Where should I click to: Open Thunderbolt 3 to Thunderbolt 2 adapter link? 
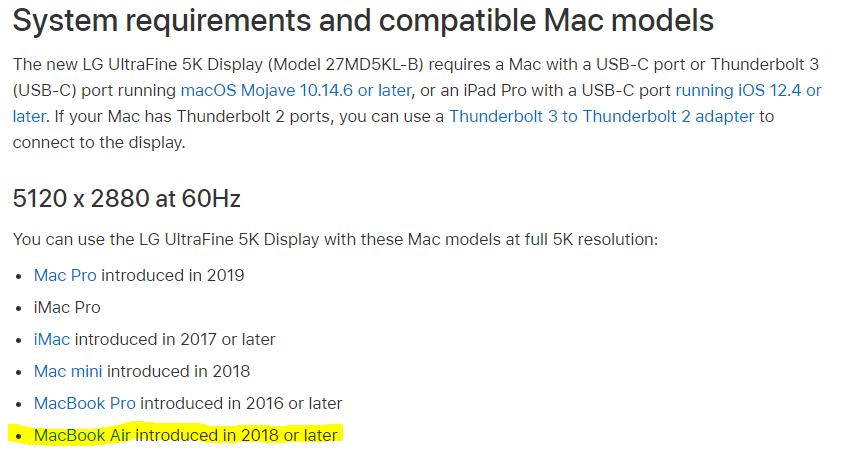pos(602,116)
